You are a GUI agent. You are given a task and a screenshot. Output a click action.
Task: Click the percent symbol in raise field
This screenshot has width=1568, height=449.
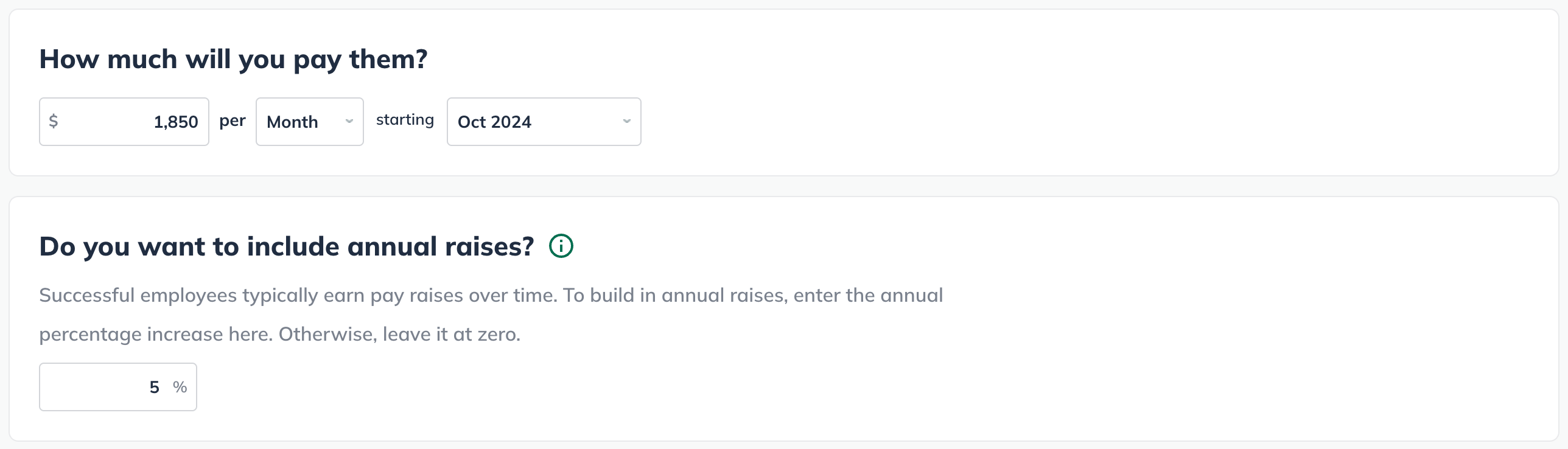pos(180,387)
